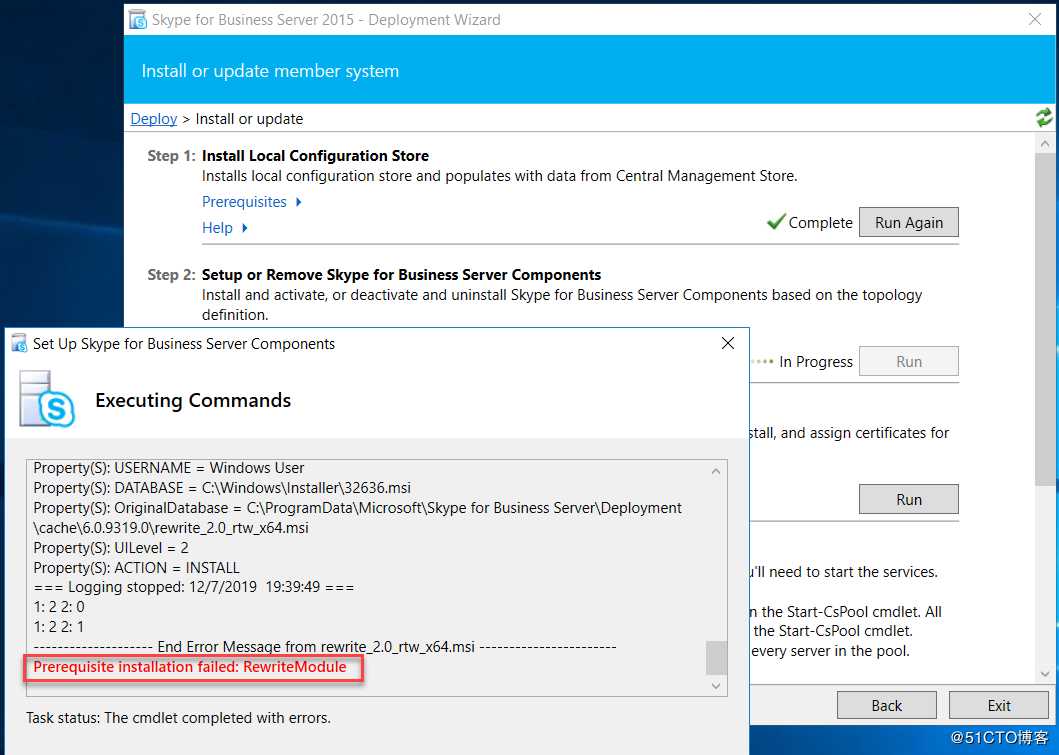Screen dimensions: 1059x755
Task: Close the Set Up Skype for Business Server Components dialog
Action: point(727,343)
